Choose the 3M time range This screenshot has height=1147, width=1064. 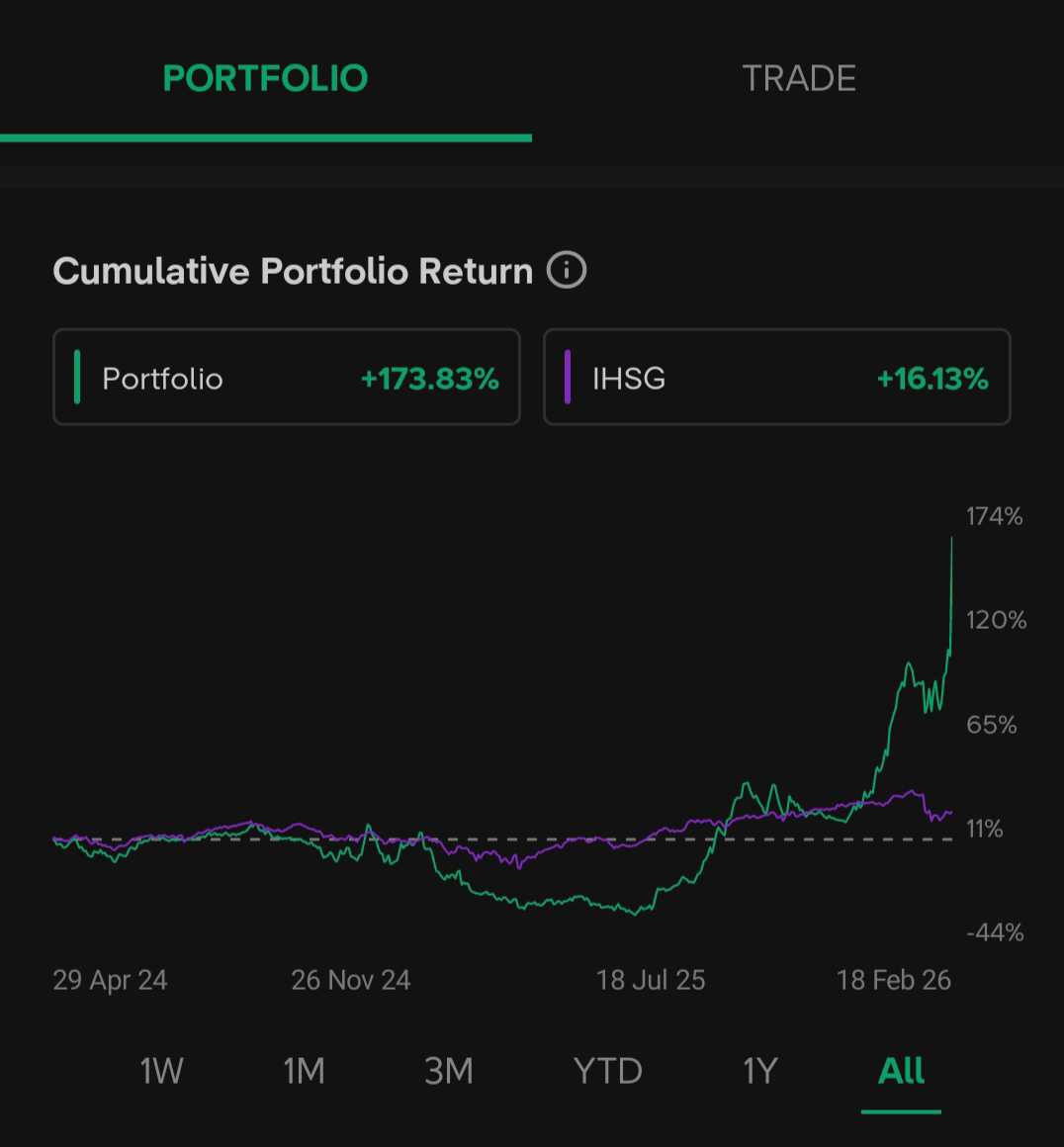pos(449,1071)
